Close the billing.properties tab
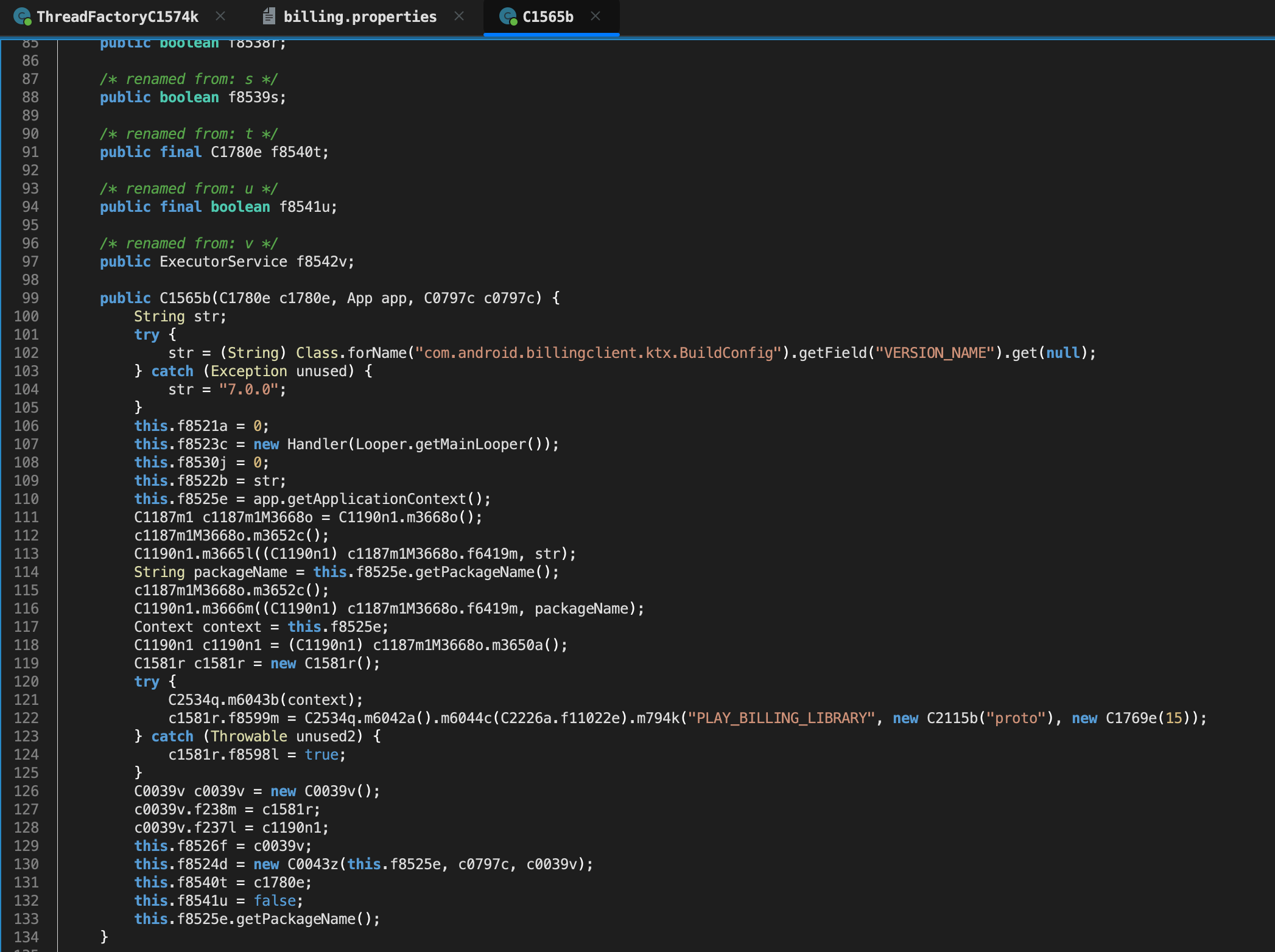Image resolution: width=1275 pixels, height=952 pixels. coord(459,16)
